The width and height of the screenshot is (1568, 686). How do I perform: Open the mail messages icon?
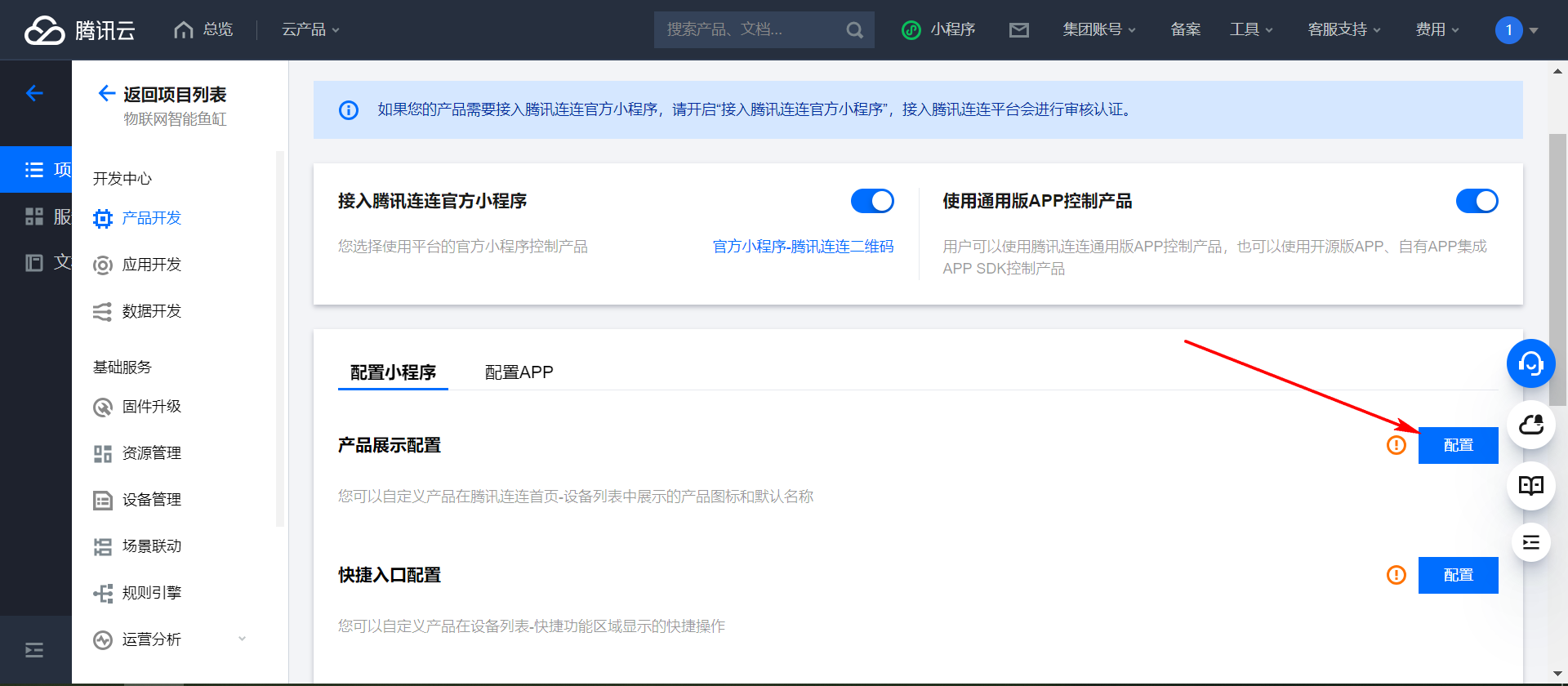tap(1018, 30)
